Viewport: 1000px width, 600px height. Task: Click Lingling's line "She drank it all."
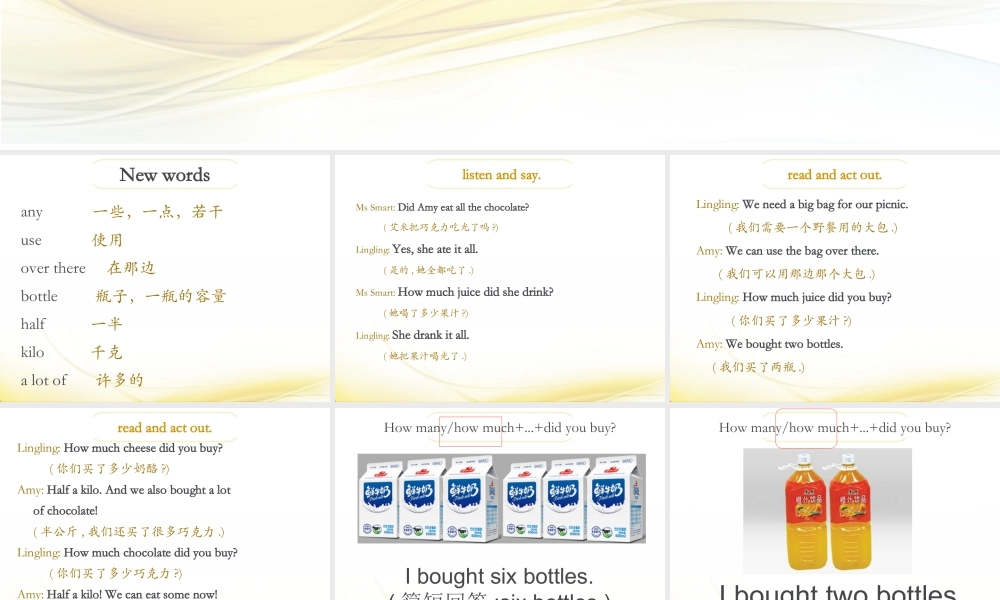pos(430,335)
